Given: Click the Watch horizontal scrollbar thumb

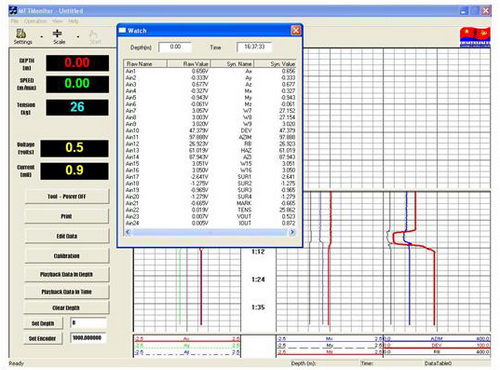Looking at the screenshot, I should tap(210, 232).
